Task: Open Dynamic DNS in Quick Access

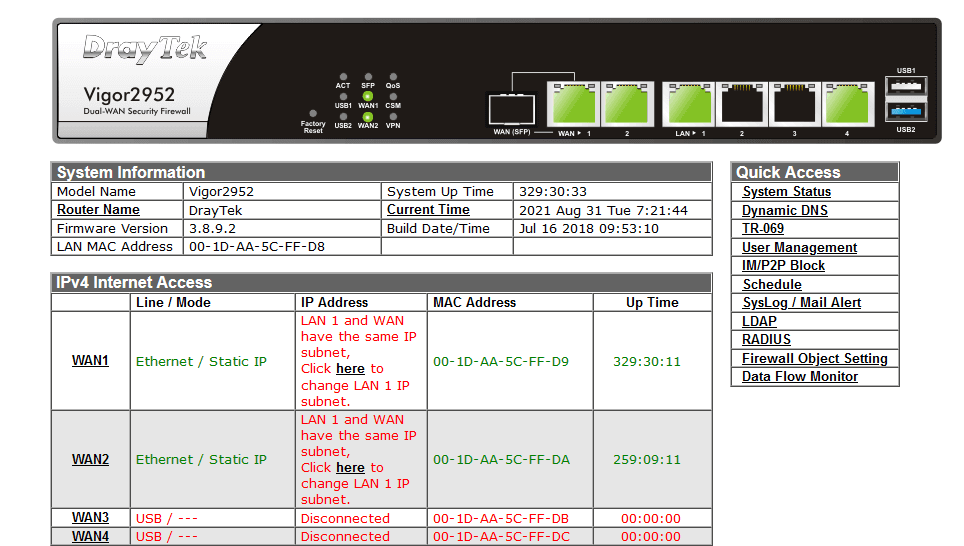Action: (784, 210)
